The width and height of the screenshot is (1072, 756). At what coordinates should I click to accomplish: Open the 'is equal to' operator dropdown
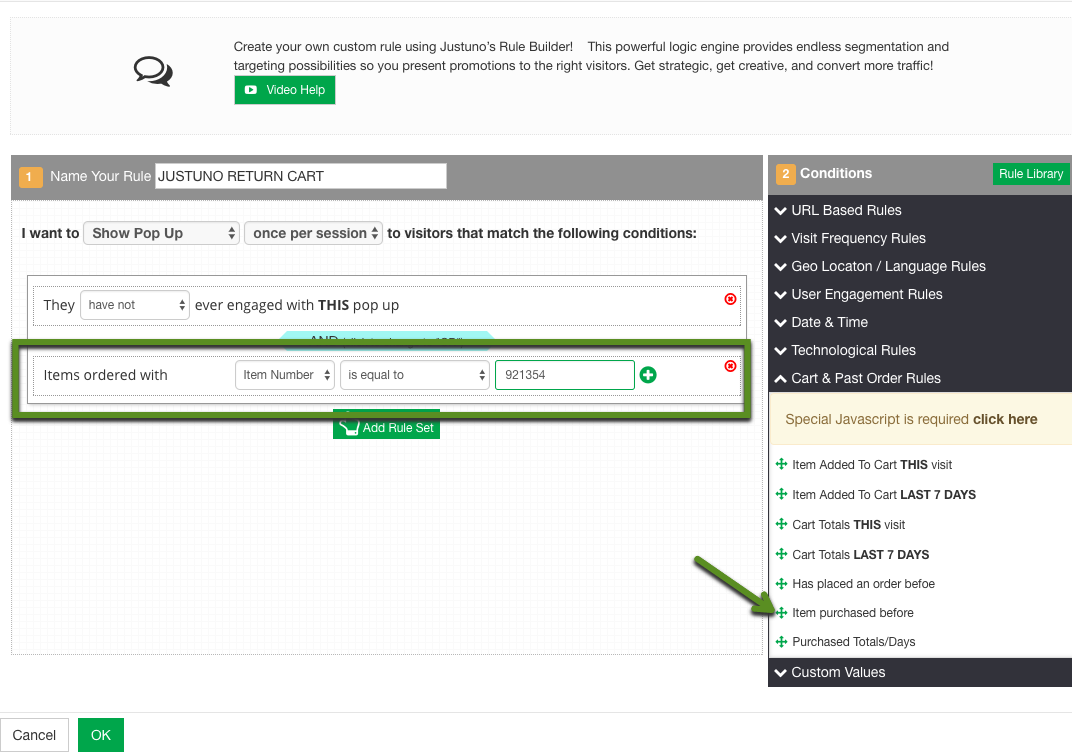(414, 375)
